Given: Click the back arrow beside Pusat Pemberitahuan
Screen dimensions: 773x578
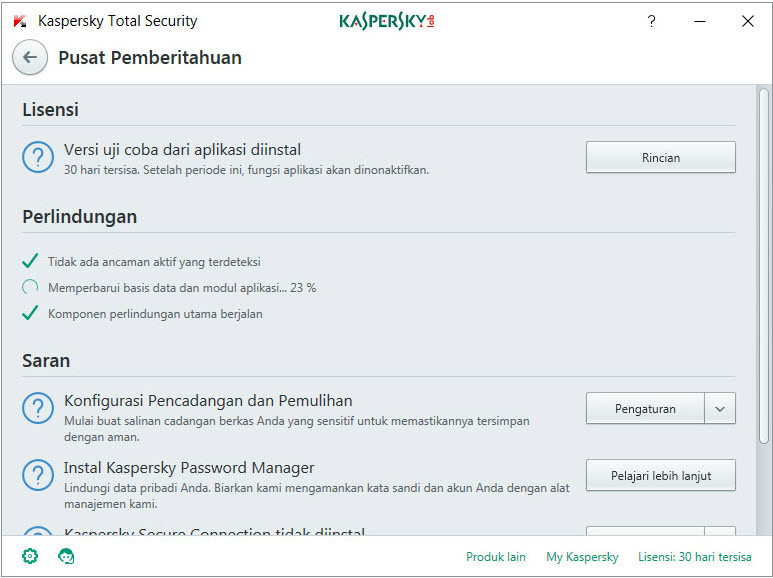Looking at the screenshot, I should pyautogui.click(x=30, y=57).
